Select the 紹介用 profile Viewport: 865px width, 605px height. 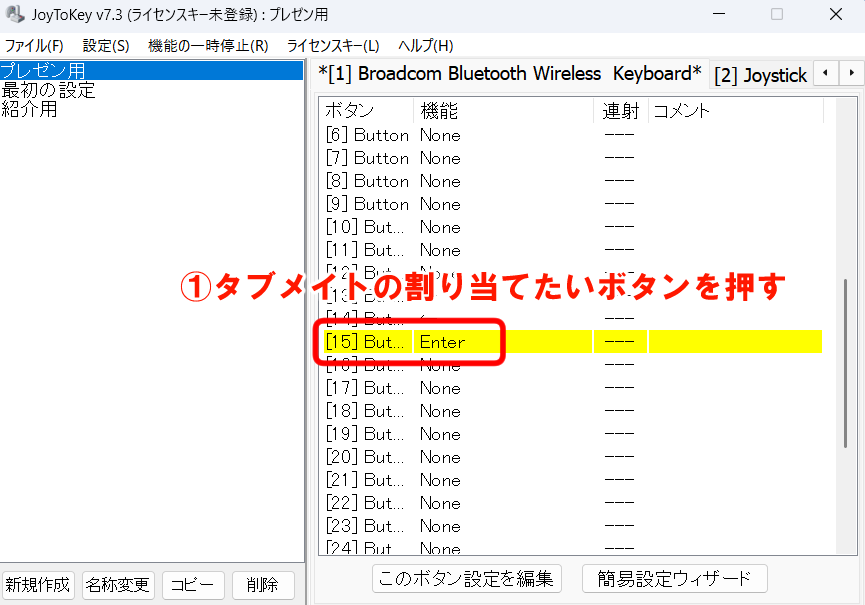[x=30, y=109]
